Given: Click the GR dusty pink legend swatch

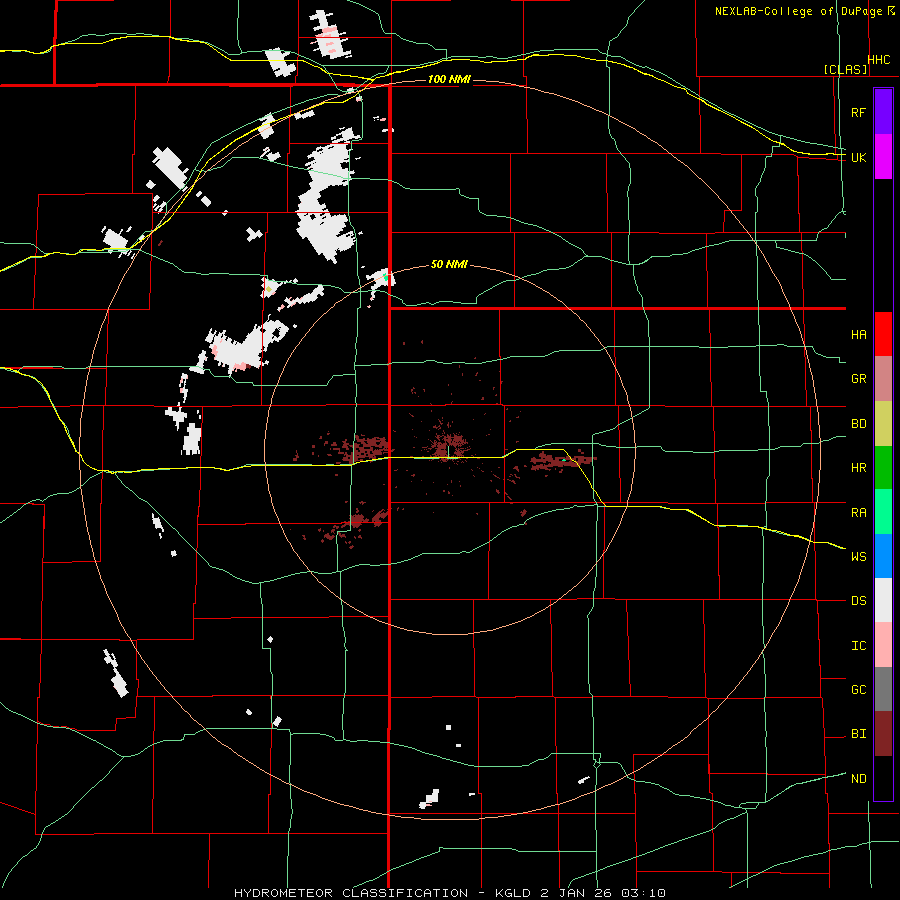Looking at the screenshot, I should (x=883, y=379).
